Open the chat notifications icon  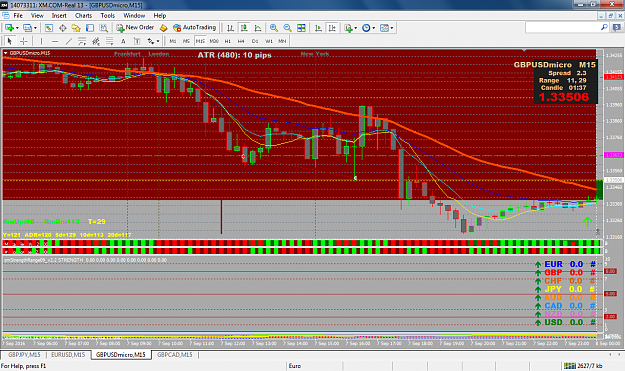(618, 27)
